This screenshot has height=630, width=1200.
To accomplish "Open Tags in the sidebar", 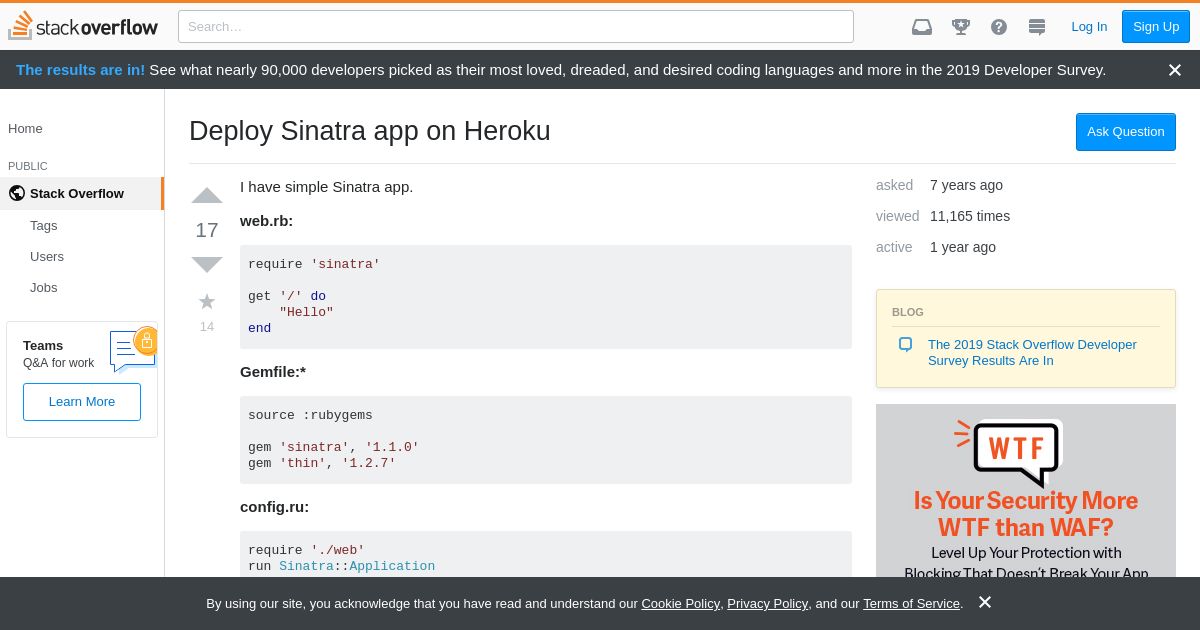I will 44,226.
